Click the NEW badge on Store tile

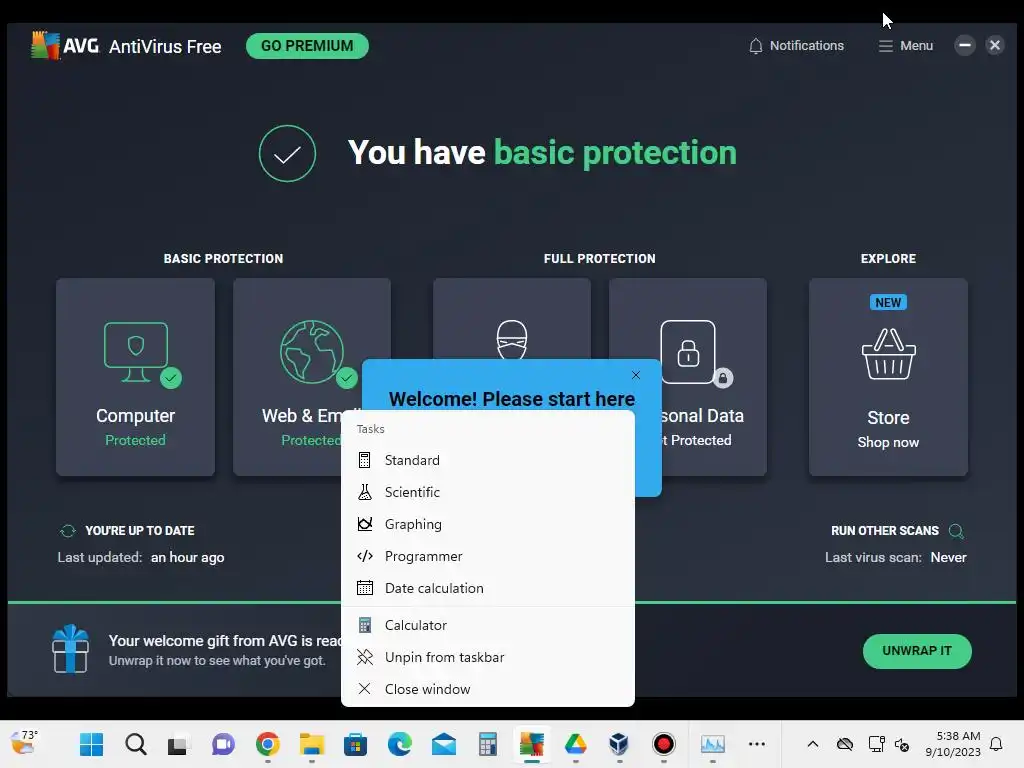(888, 302)
